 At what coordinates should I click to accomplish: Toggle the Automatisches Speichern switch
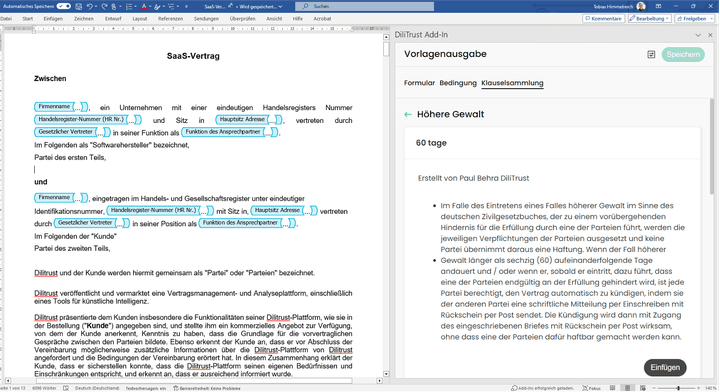(63, 6)
